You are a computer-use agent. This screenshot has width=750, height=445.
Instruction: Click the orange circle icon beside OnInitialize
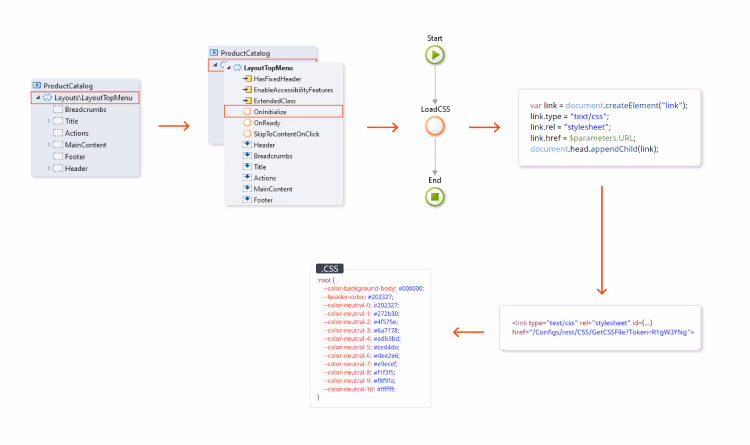[x=247, y=111]
